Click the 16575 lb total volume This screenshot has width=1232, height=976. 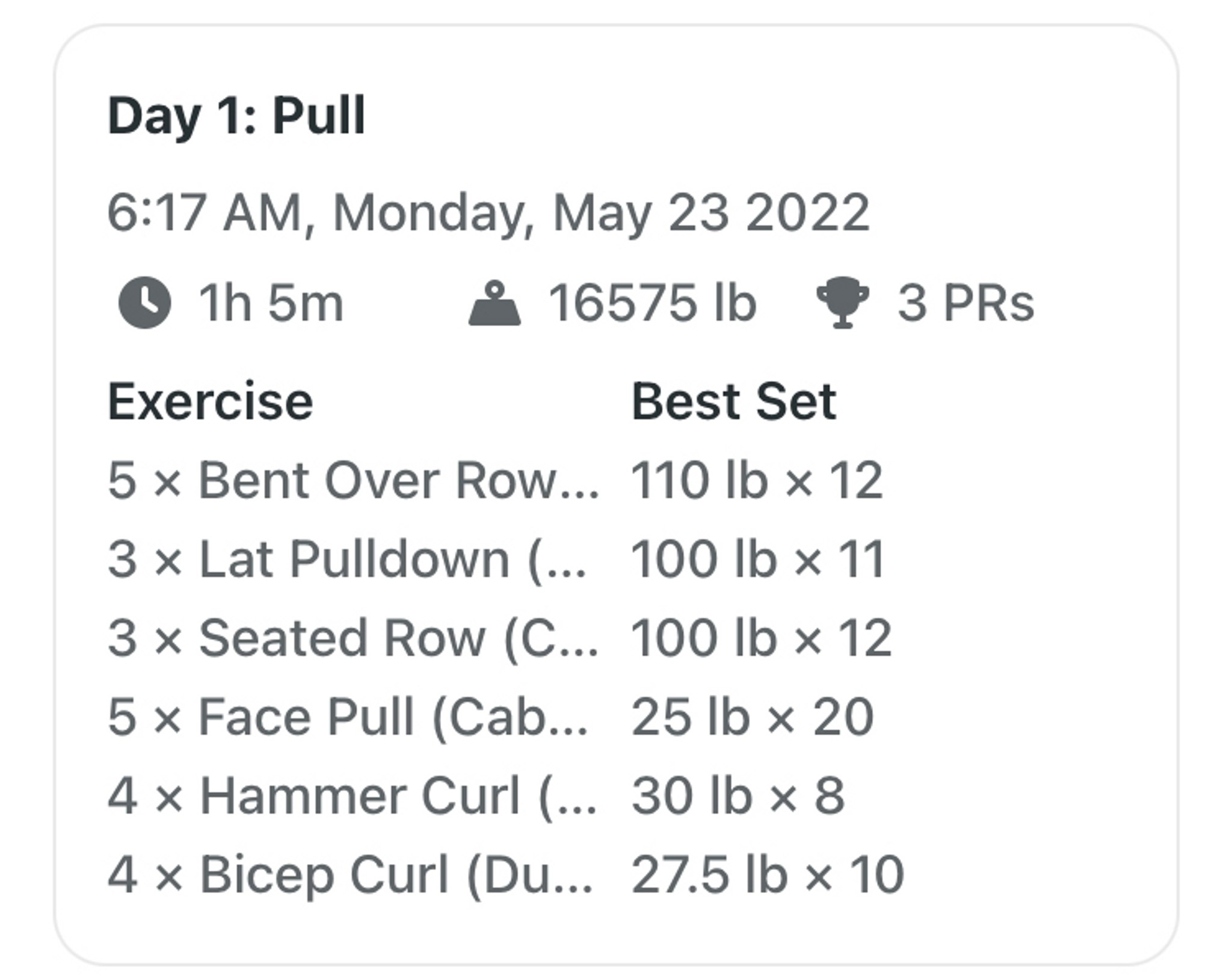click(653, 303)
